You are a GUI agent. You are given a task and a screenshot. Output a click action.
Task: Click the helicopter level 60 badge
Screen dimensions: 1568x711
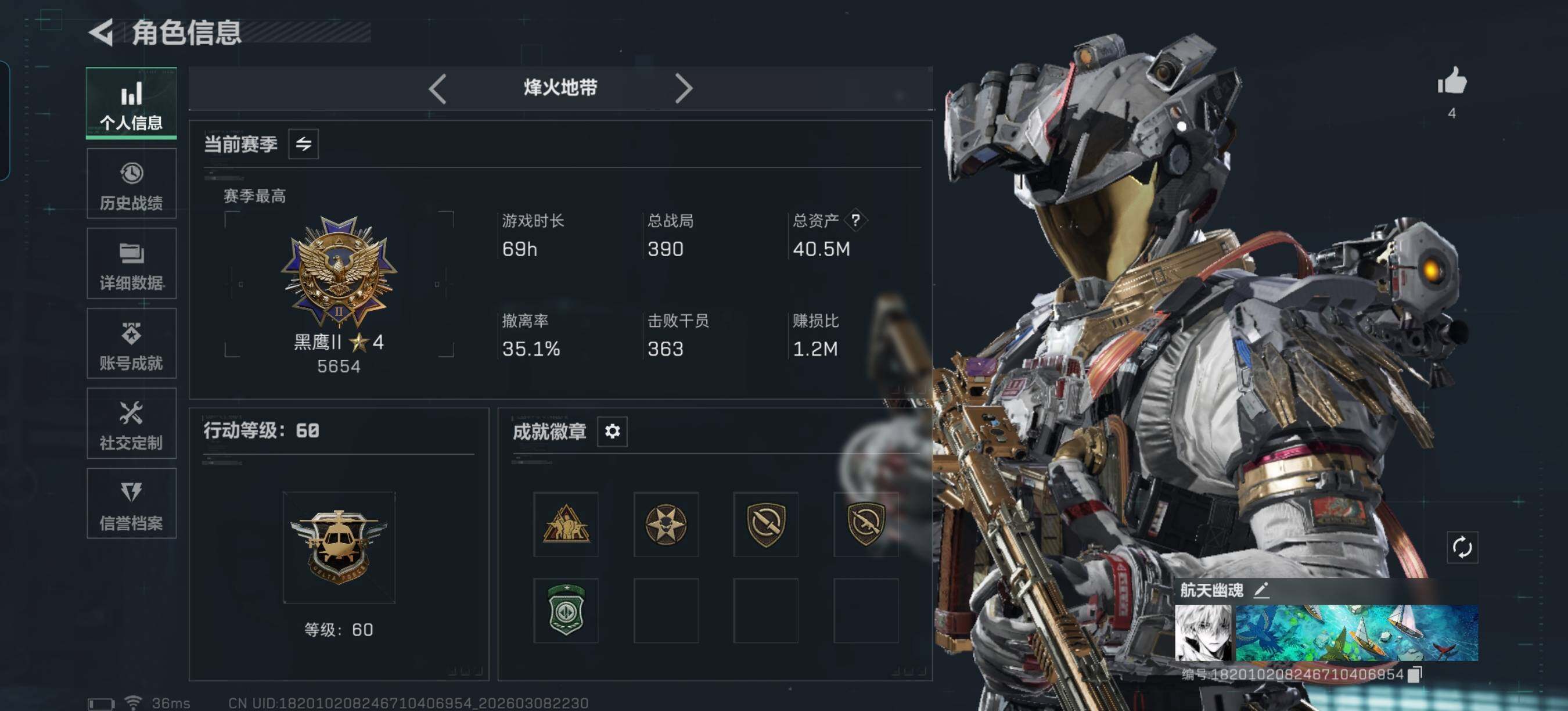pos(339,547)
